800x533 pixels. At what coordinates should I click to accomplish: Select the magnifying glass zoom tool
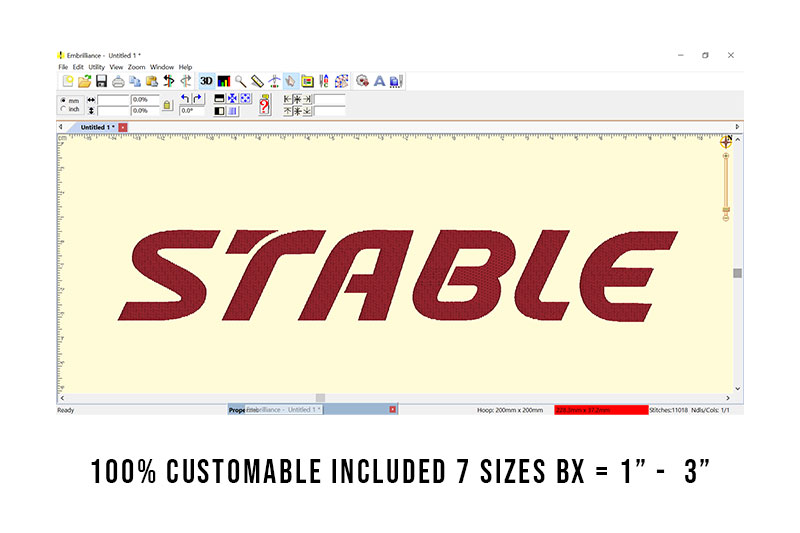tap(240, 81)
